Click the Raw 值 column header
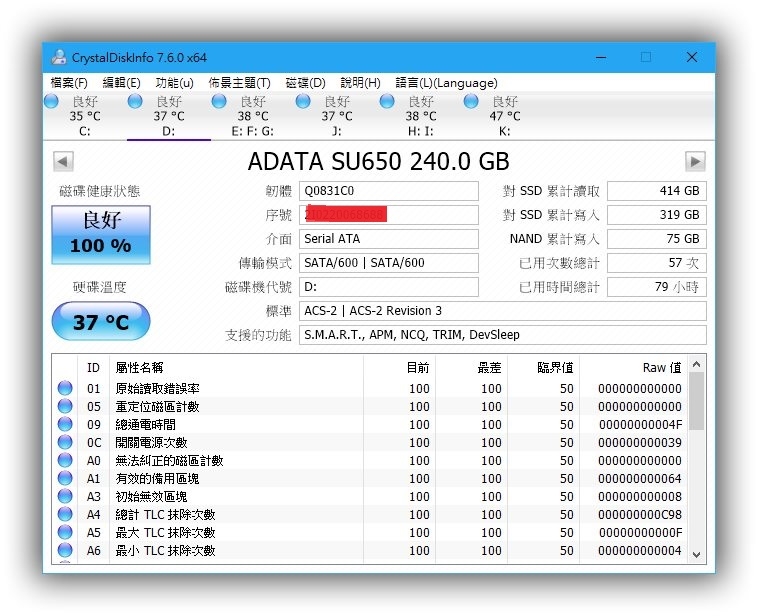The width and height of the screenshot is (758, 616). (633, 367)
